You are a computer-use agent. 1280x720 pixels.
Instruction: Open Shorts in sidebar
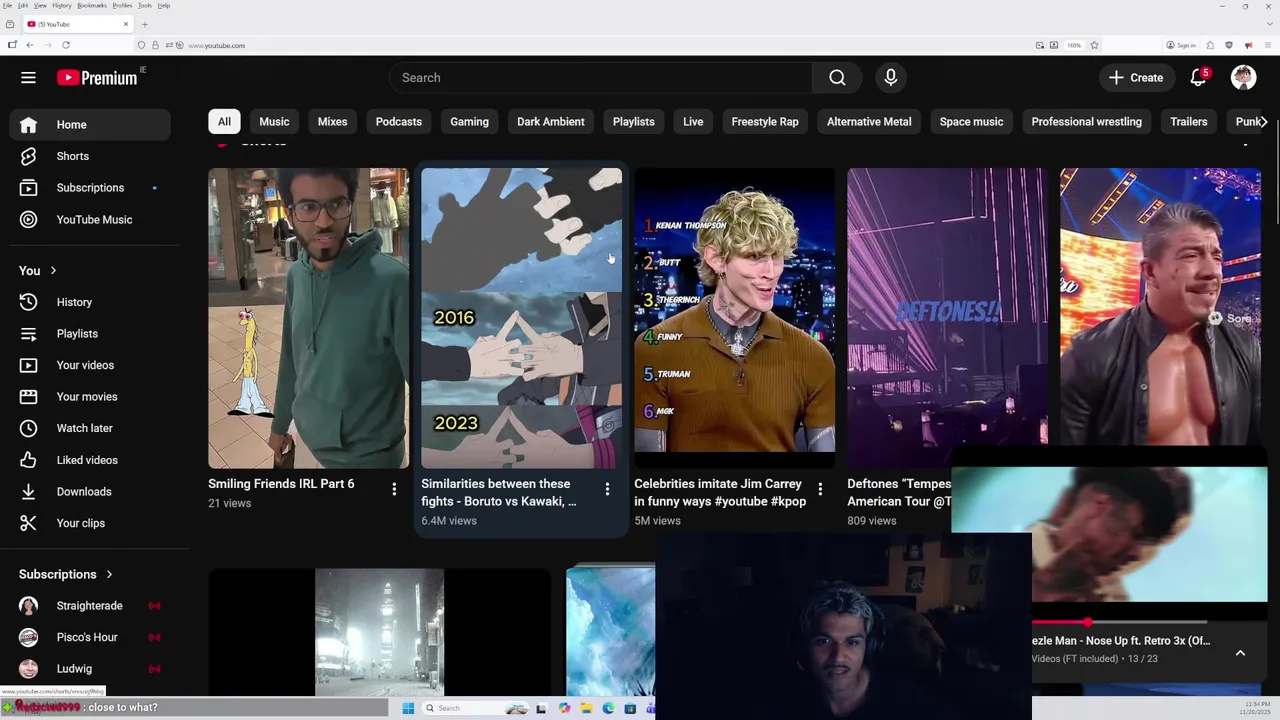click(90, 156)
